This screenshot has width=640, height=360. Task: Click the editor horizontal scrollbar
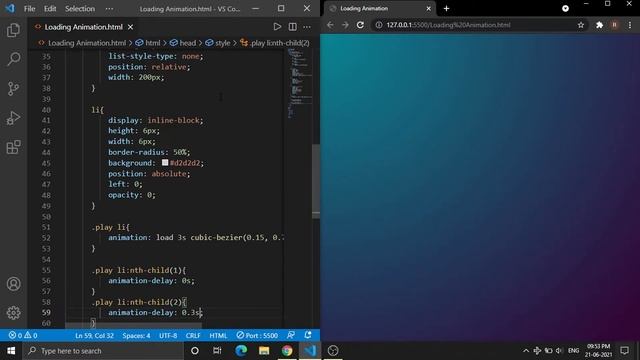[133, 326]
